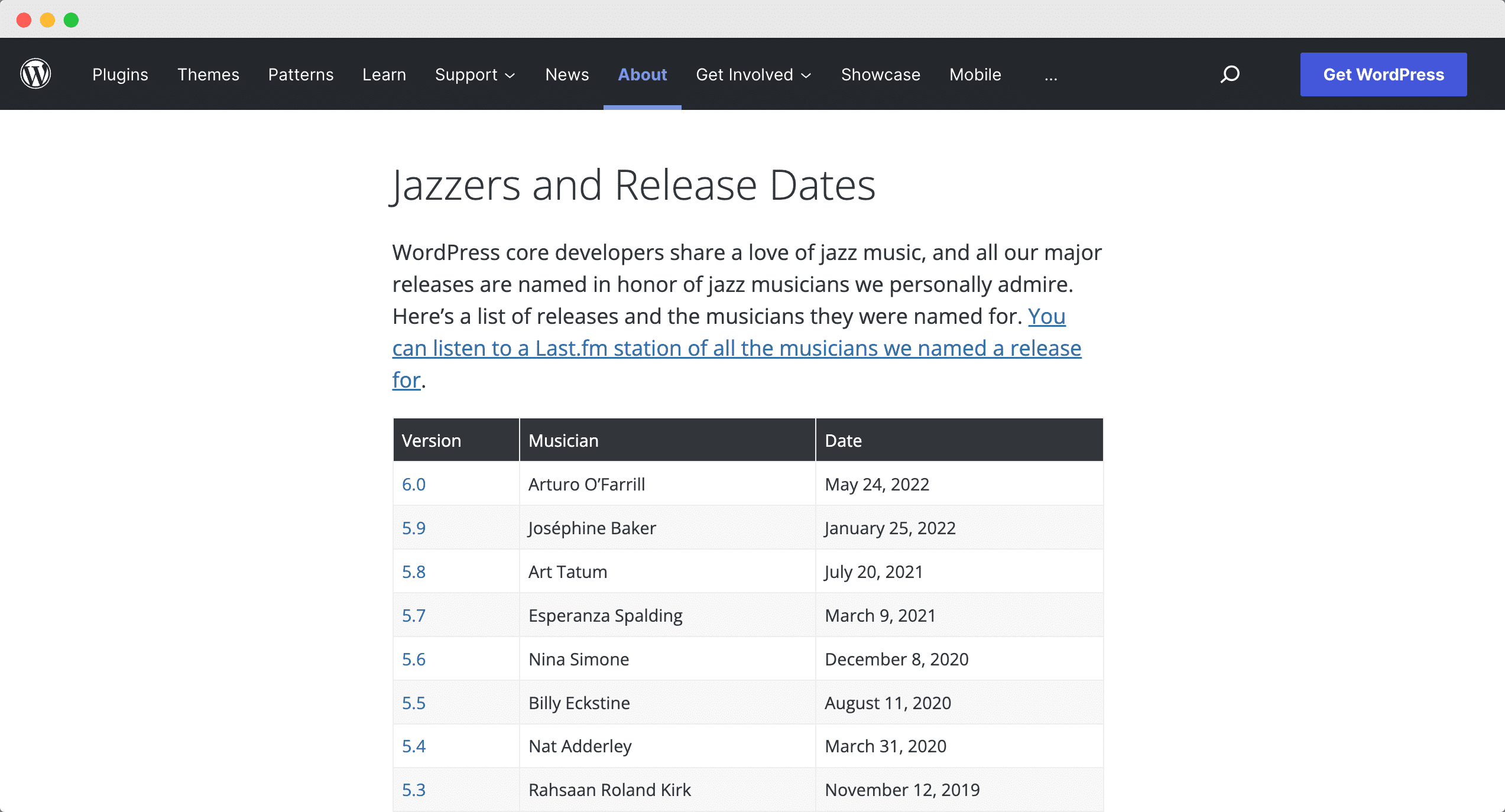Click the July 20, 2021 date

874,571
